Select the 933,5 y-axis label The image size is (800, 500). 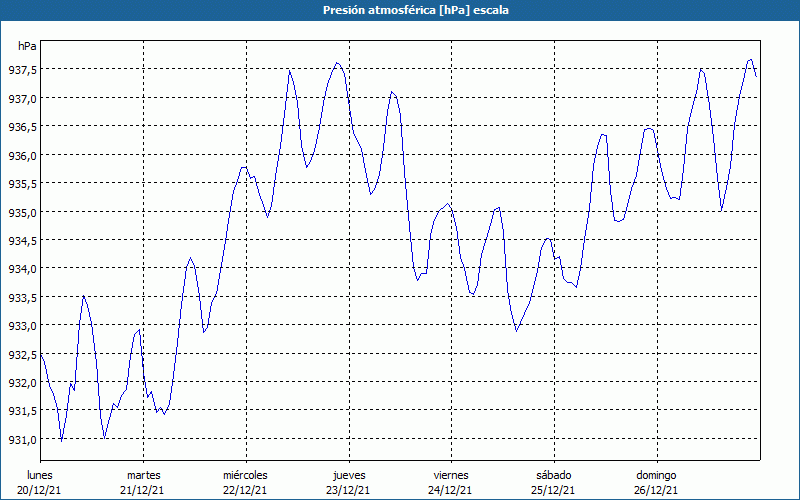pos(23,297)
